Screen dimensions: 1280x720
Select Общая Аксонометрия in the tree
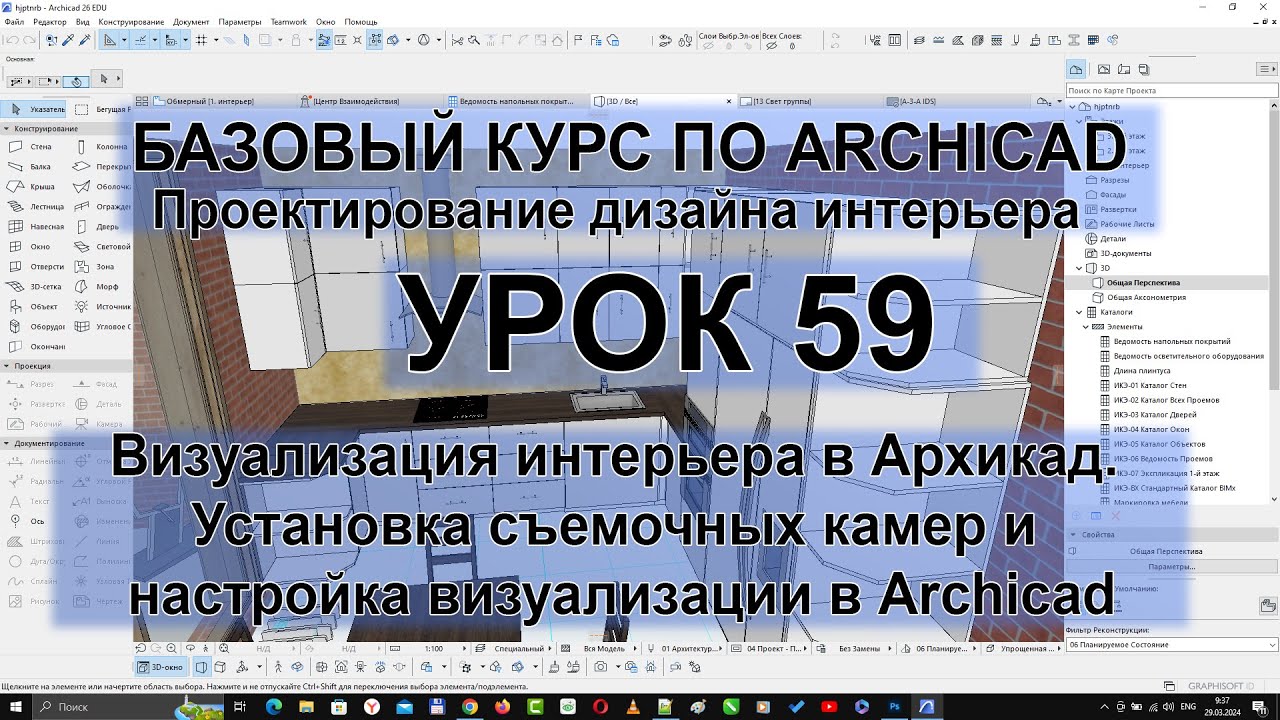[1146, 297]
